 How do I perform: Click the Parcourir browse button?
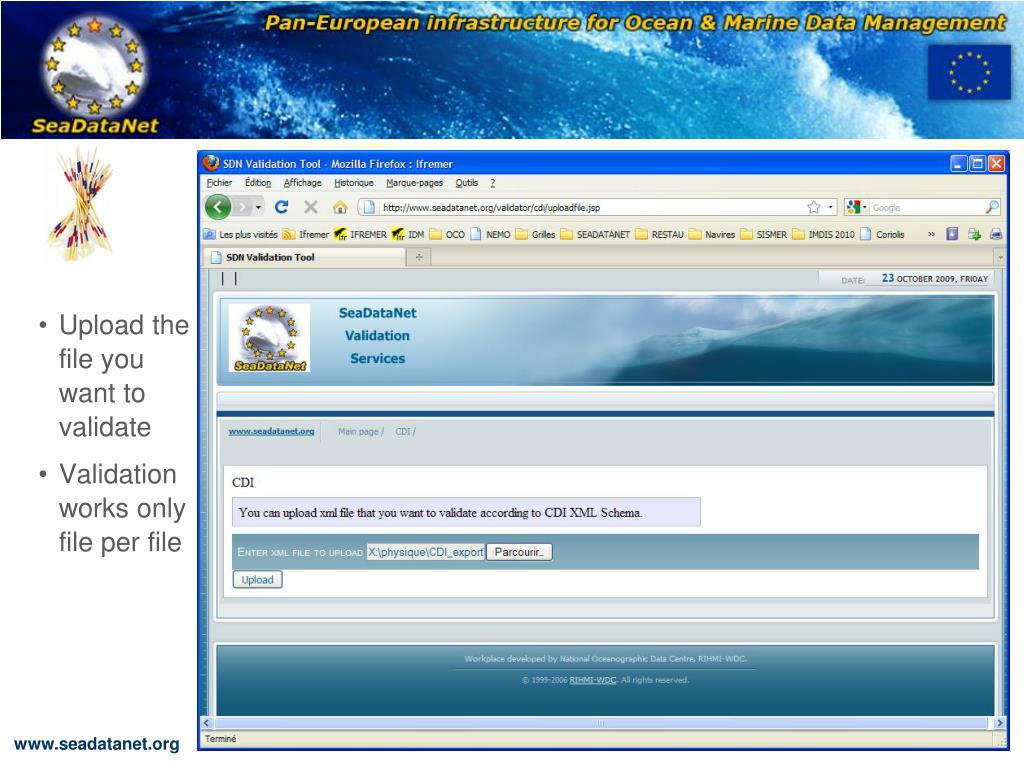click(x=519, y=552)
